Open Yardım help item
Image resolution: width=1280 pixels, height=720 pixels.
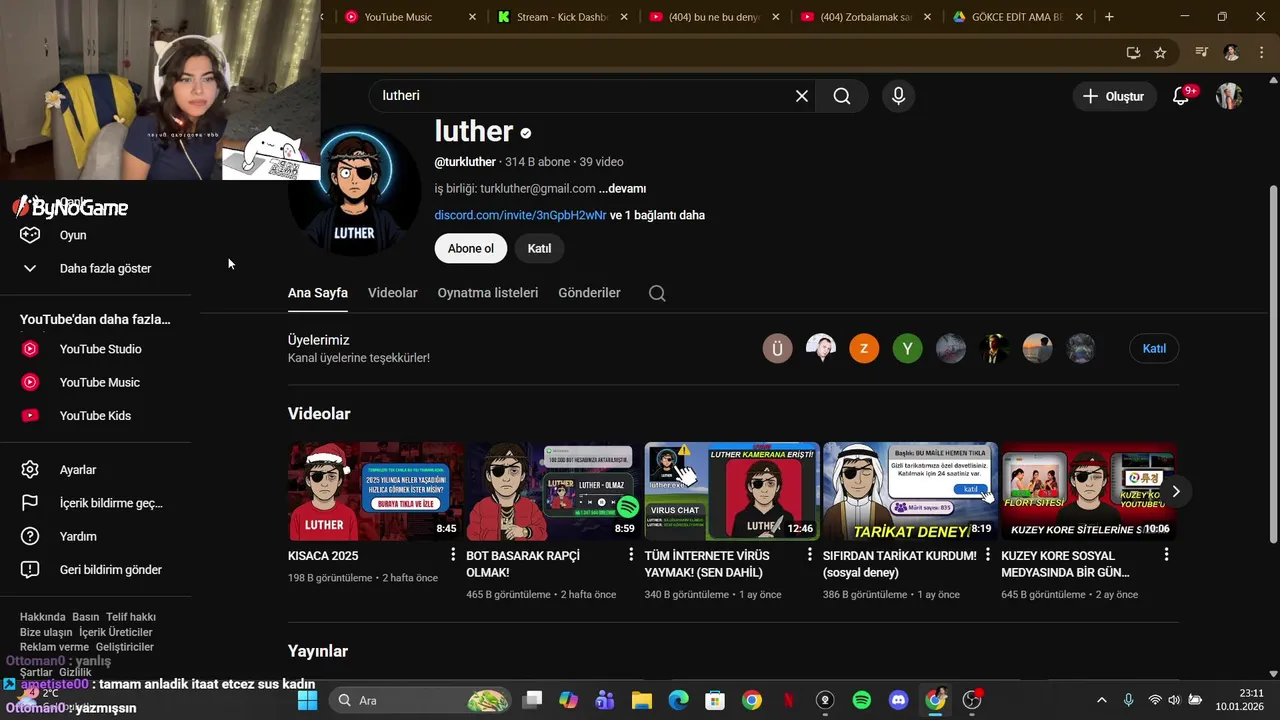[x=95, y=536]
